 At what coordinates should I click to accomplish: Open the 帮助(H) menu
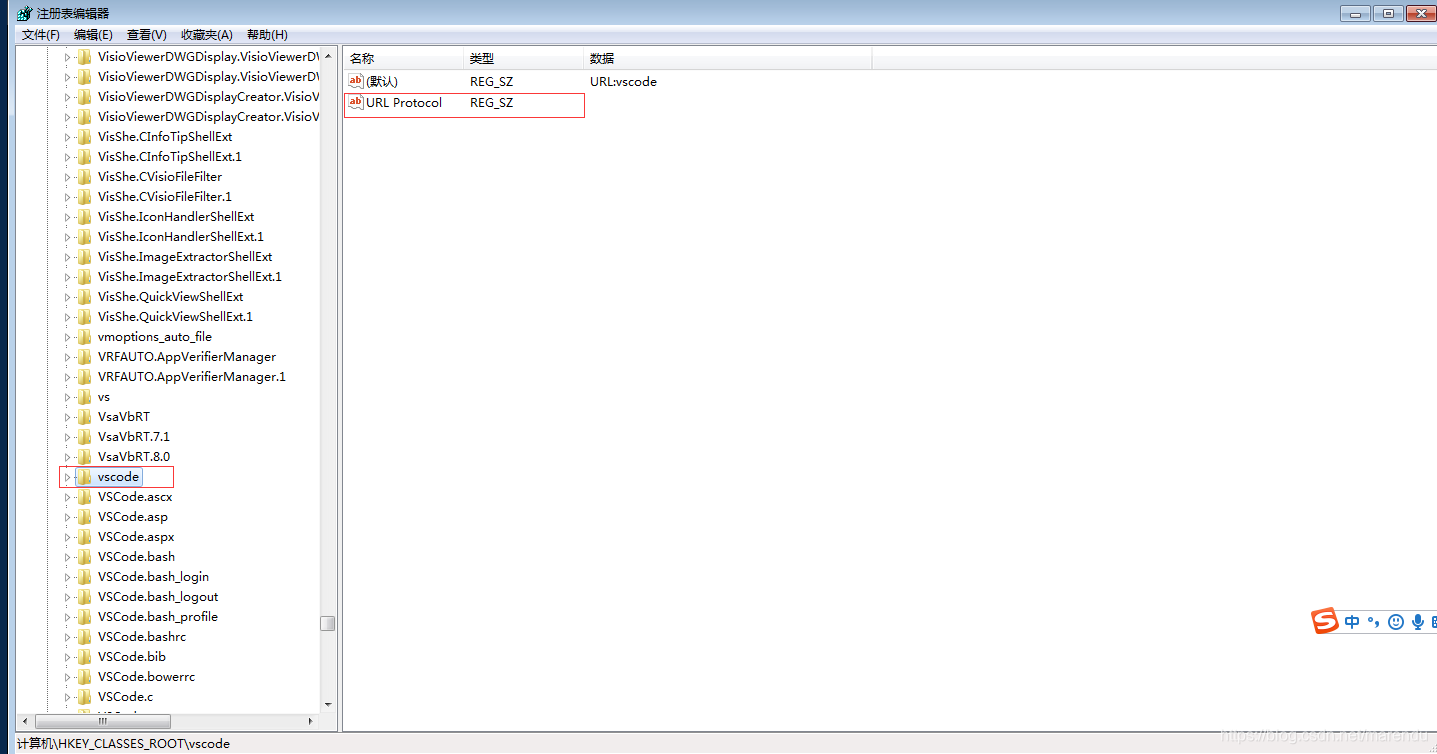(267, 35)
